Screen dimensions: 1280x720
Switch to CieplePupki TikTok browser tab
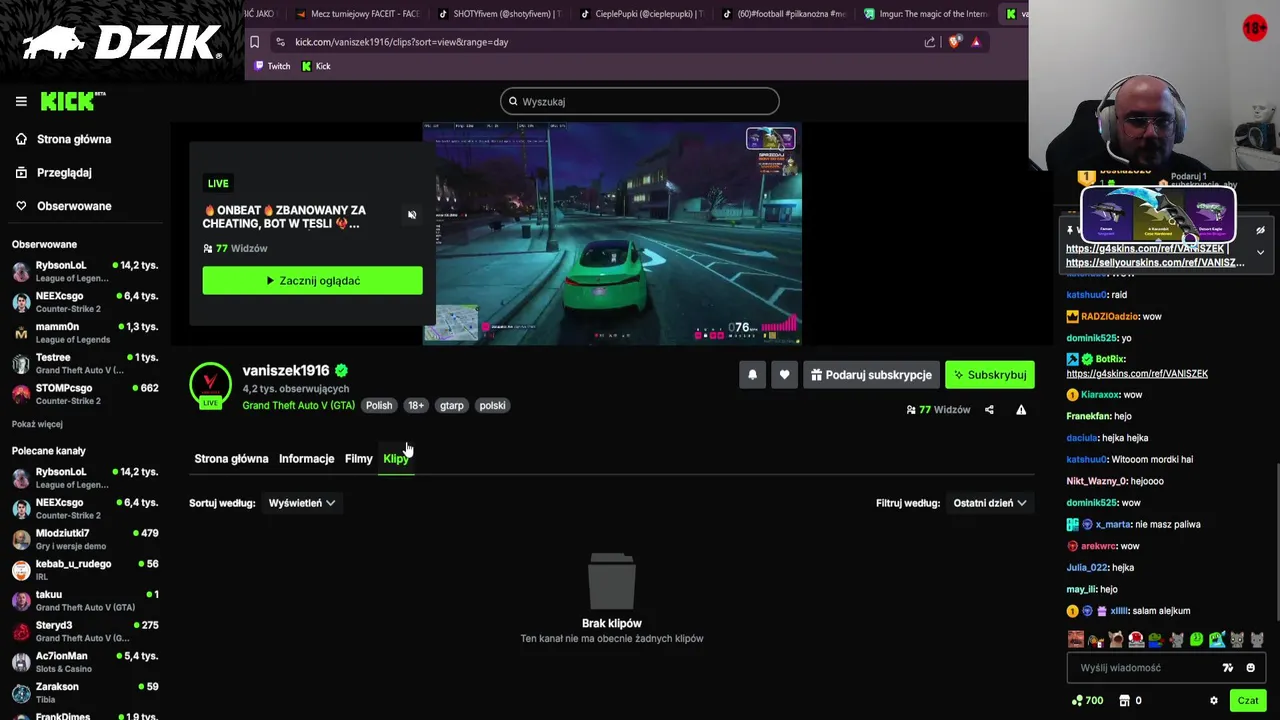pyautogui.click(x=643, y=14)
